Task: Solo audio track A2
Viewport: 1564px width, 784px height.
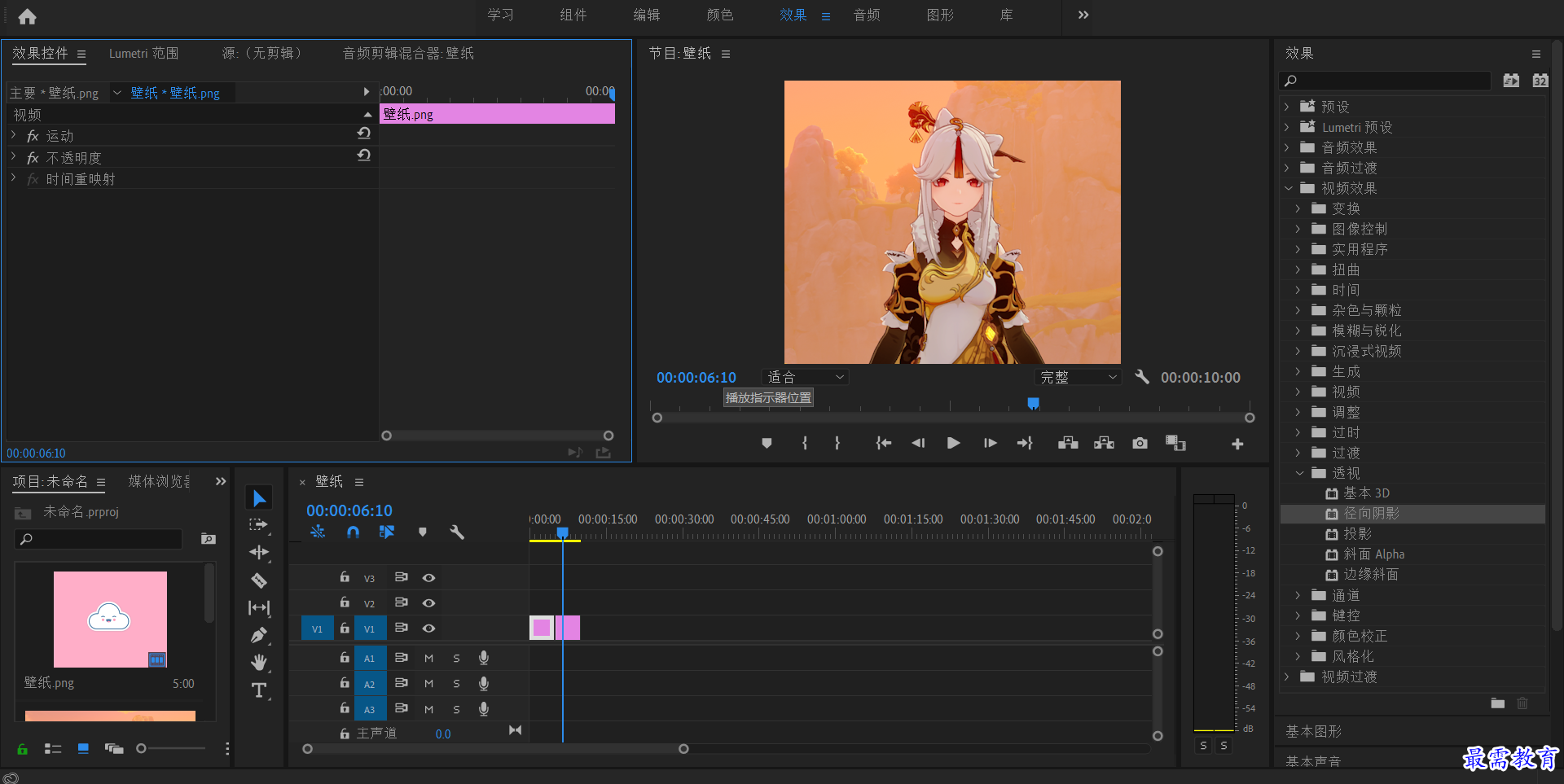Action: (x=456, y=684)
